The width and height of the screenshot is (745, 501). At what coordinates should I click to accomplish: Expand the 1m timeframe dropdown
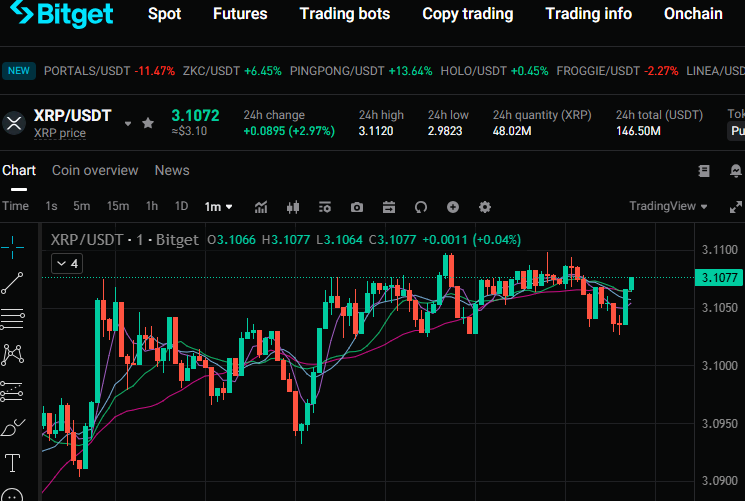pyautogui.click(x=218, y=207)
